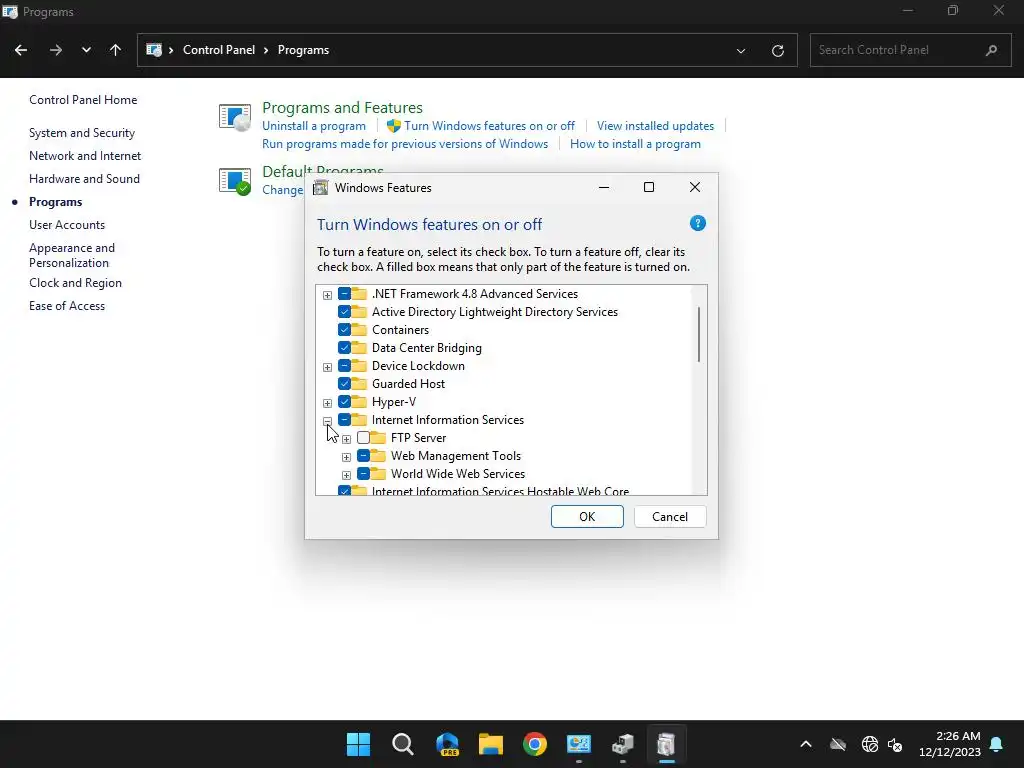Click the Programs and Features icon

coord(235,118)
